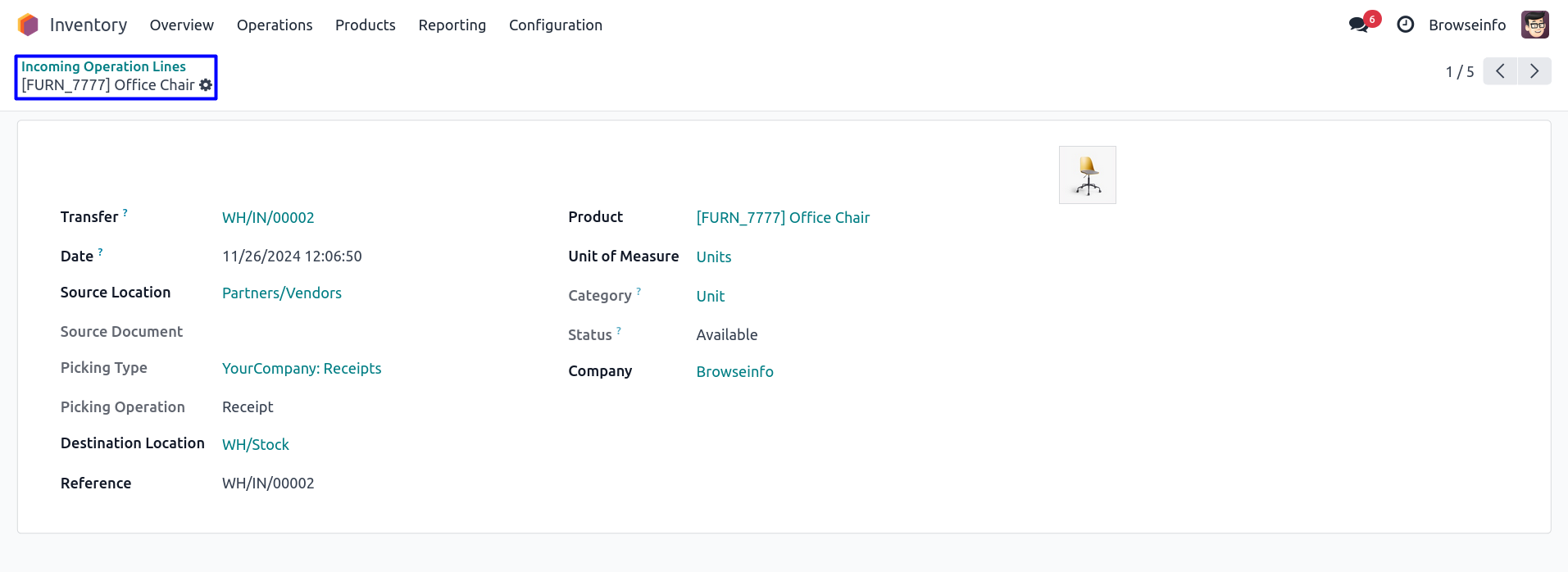Open the Operations menu

pos(275,25)
